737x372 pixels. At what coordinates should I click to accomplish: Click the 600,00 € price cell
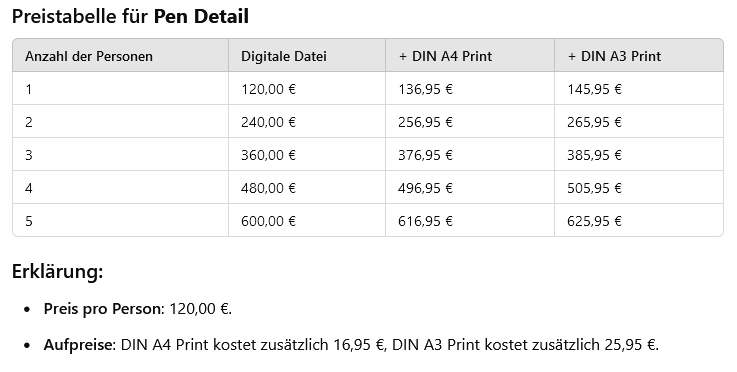point(268,221)
